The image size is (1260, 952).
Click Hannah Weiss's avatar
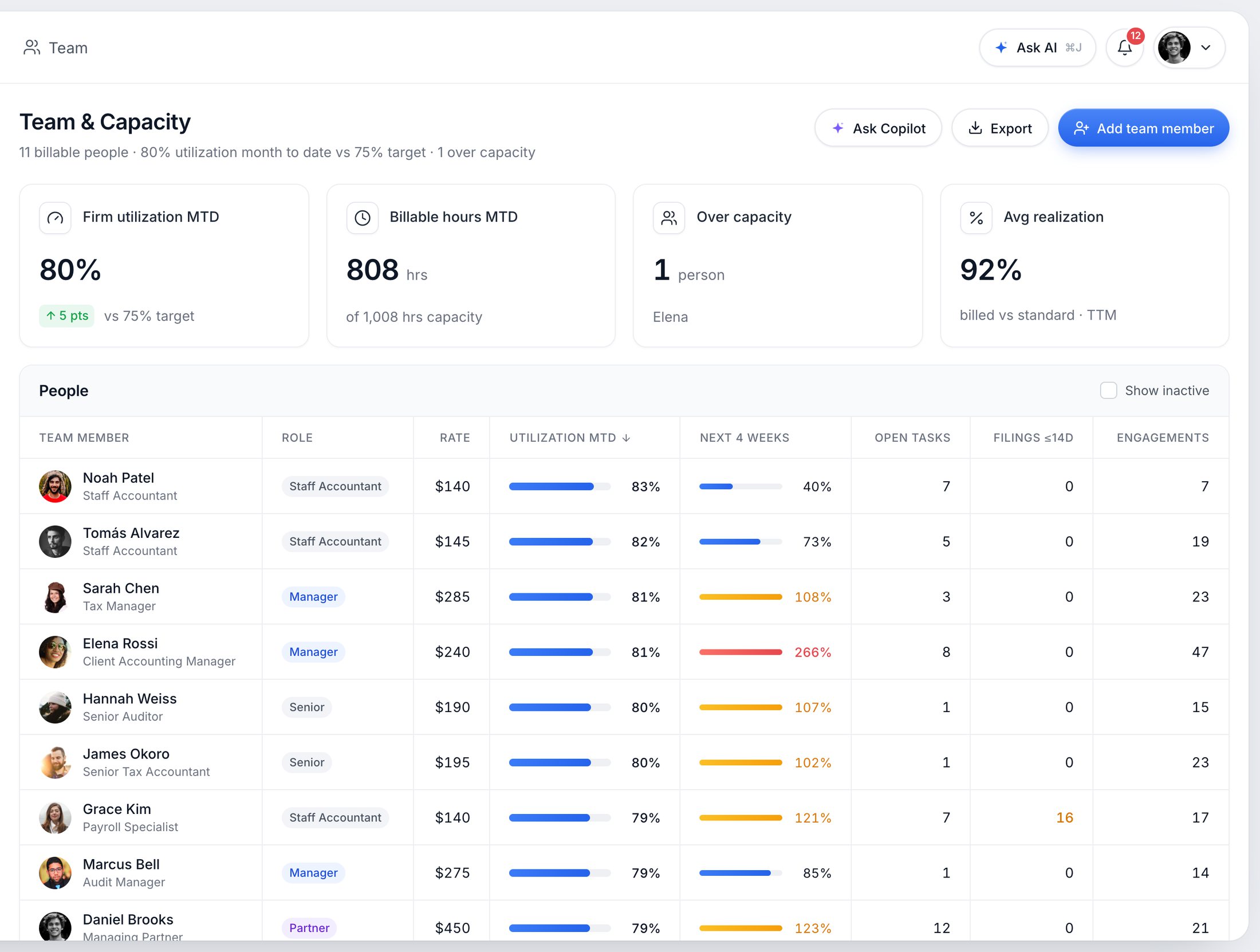[55, 707]
